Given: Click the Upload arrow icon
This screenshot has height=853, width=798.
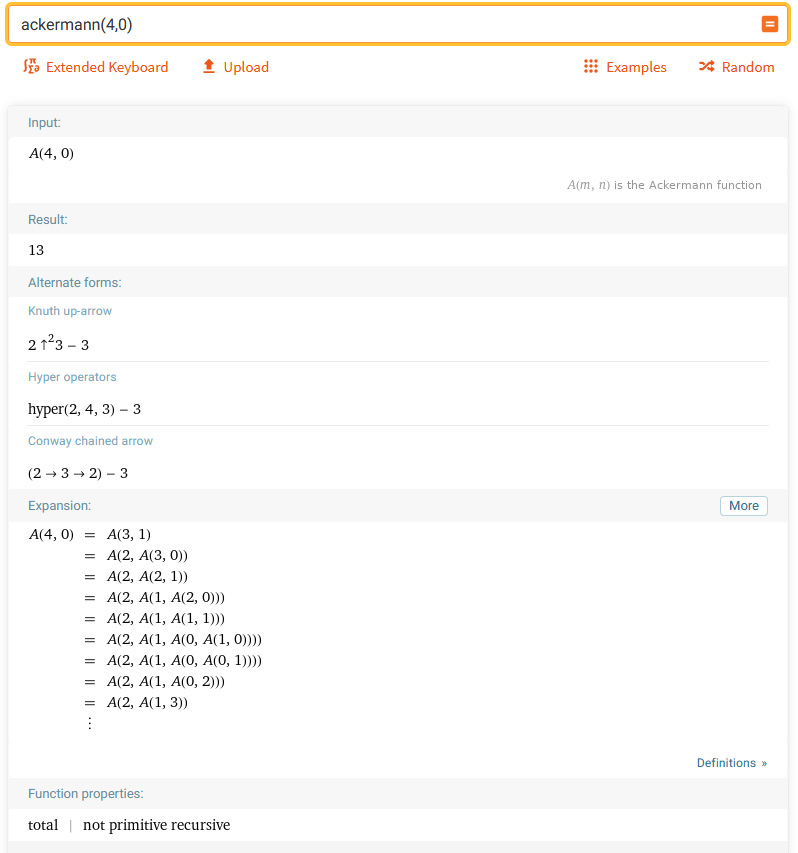Looking at the screenshot, I should (x=209, y=67).
